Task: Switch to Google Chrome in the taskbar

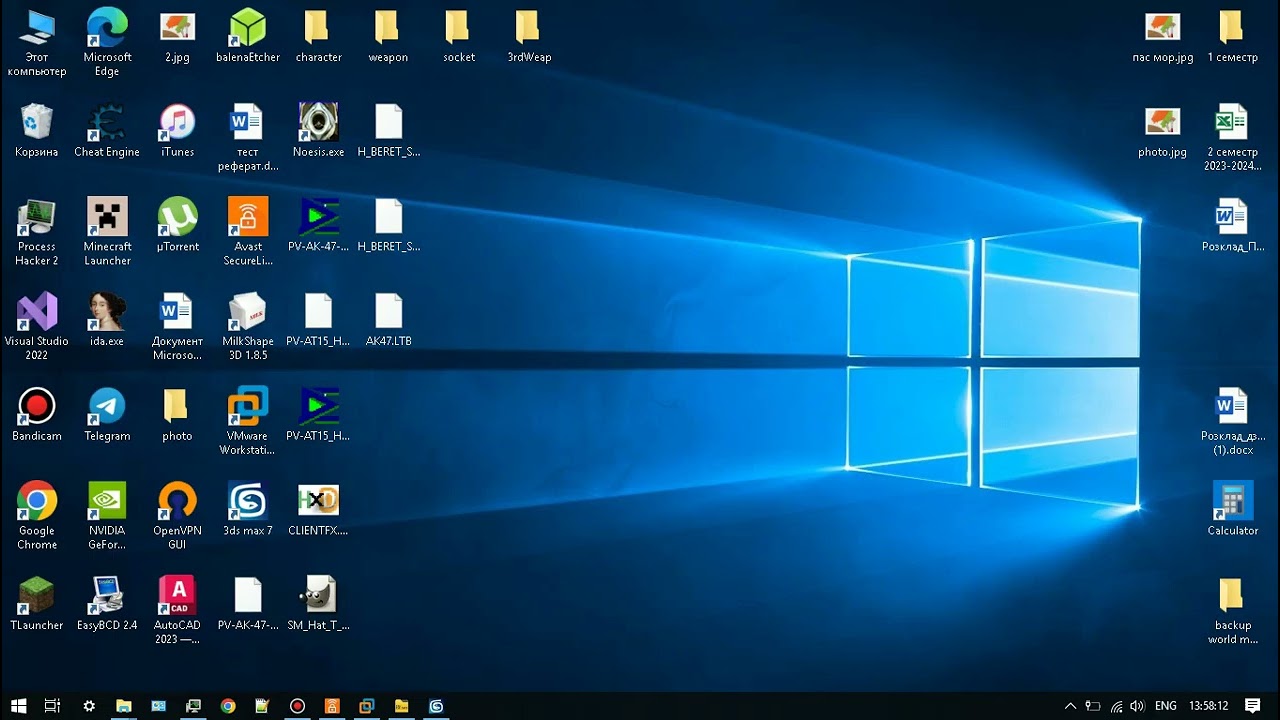Action: click(228, 706)
